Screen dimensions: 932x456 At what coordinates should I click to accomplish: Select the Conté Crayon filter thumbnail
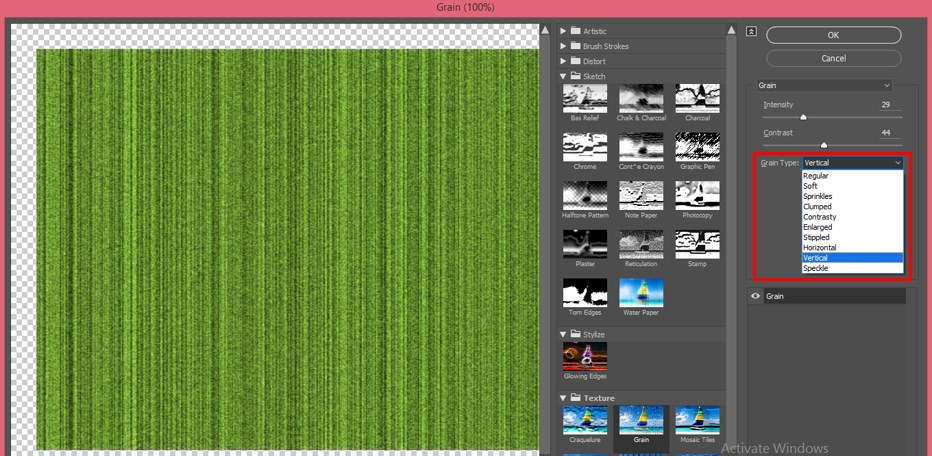coord(641,147)
